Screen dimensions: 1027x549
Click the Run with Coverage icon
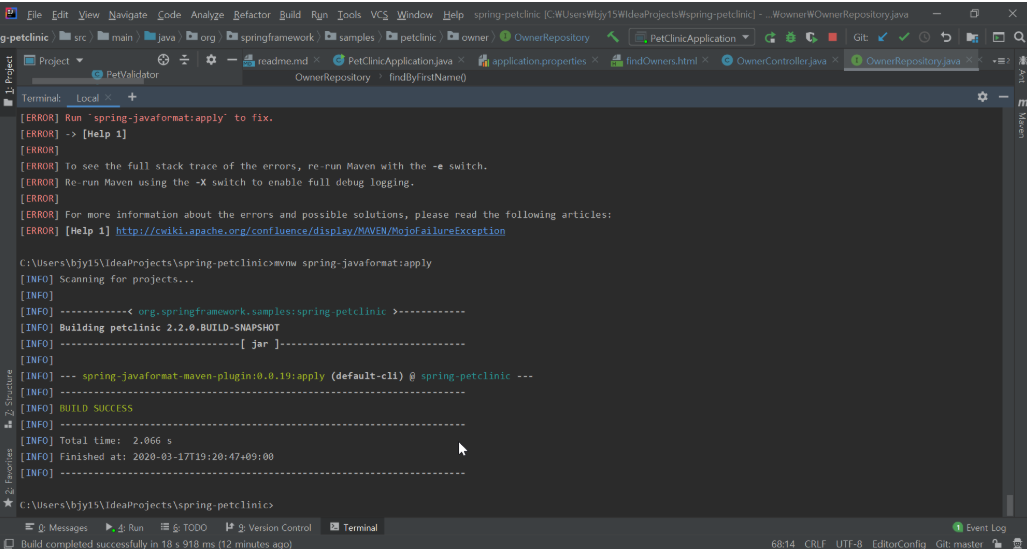click(x=812, y=38)
